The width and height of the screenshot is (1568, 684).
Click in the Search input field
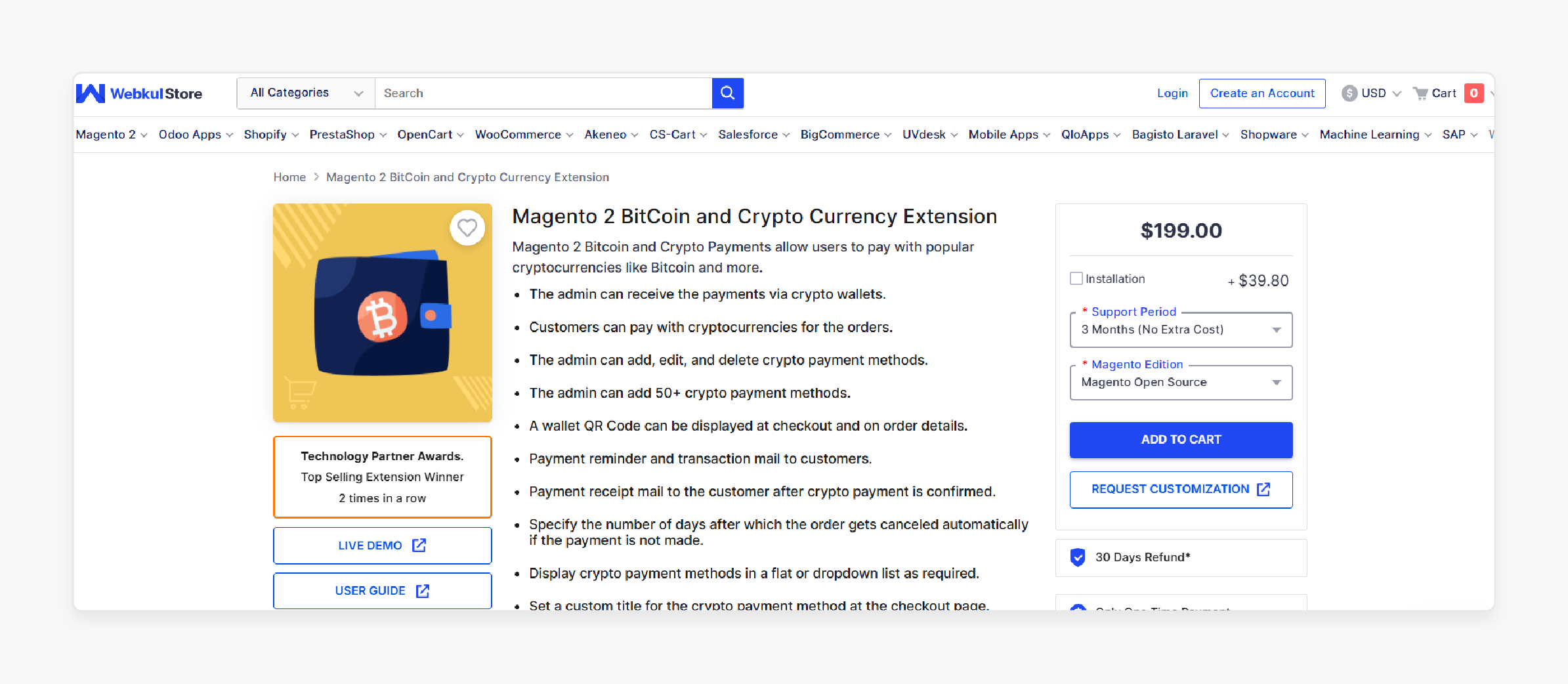pyautogui.click(x=543, y=93)
